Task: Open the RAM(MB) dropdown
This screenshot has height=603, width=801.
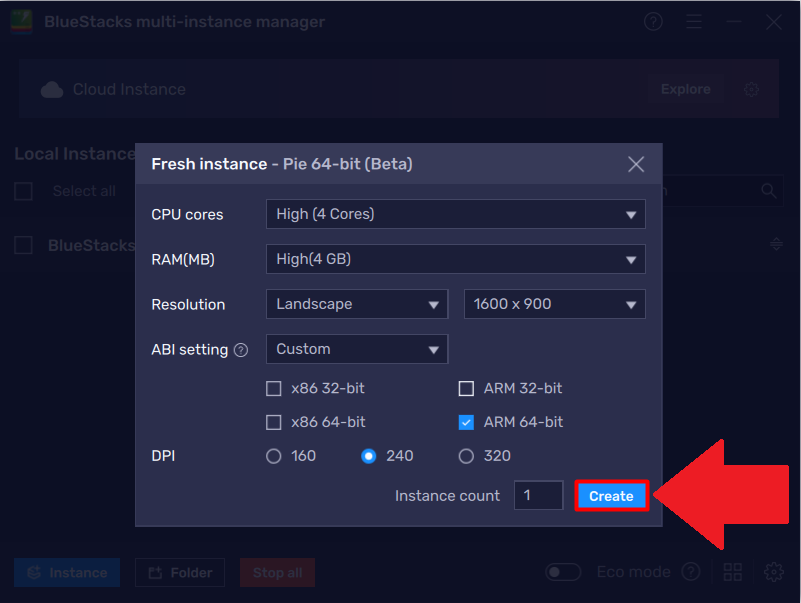Action: pyautogui.click(x=455, y=259)
